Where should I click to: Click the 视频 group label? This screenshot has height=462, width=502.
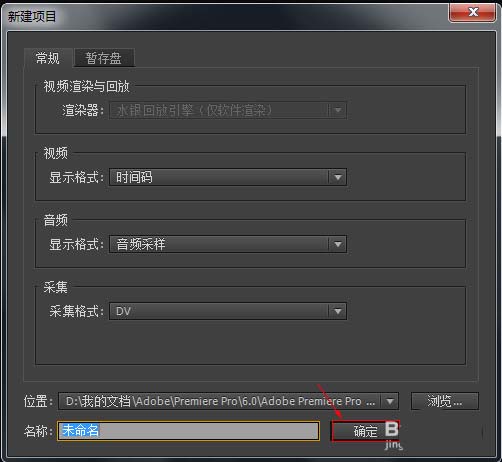pyautogui.click(x=55, y=153)
